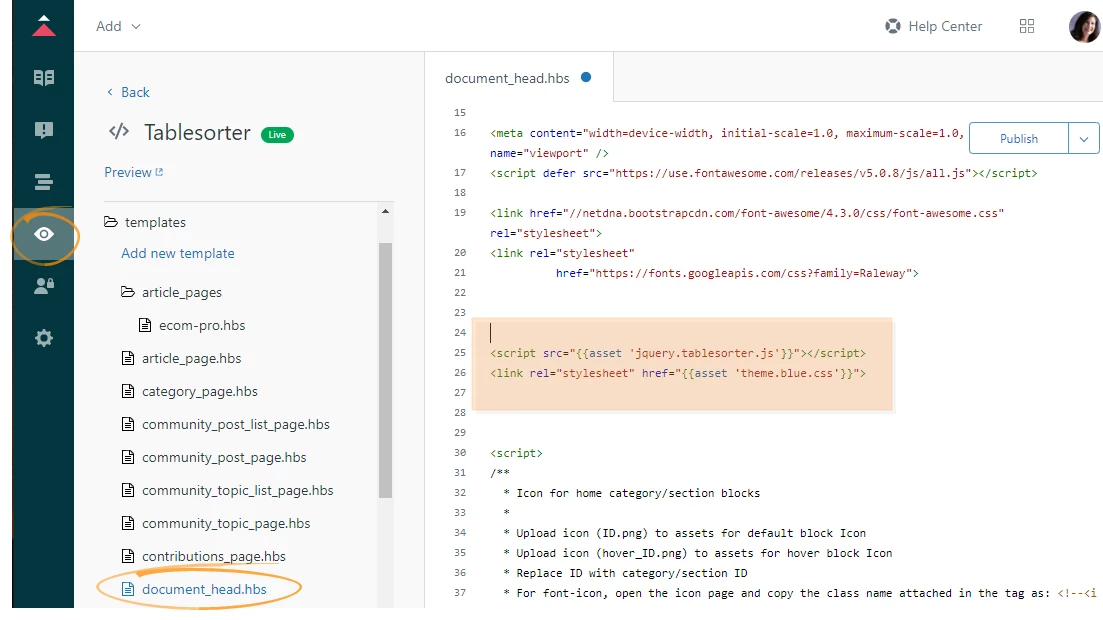This screenshot has width=1103, height=620.
Task: Click the Tablesorter theme title
Action: pyautogui.click(x=197, y=132)
